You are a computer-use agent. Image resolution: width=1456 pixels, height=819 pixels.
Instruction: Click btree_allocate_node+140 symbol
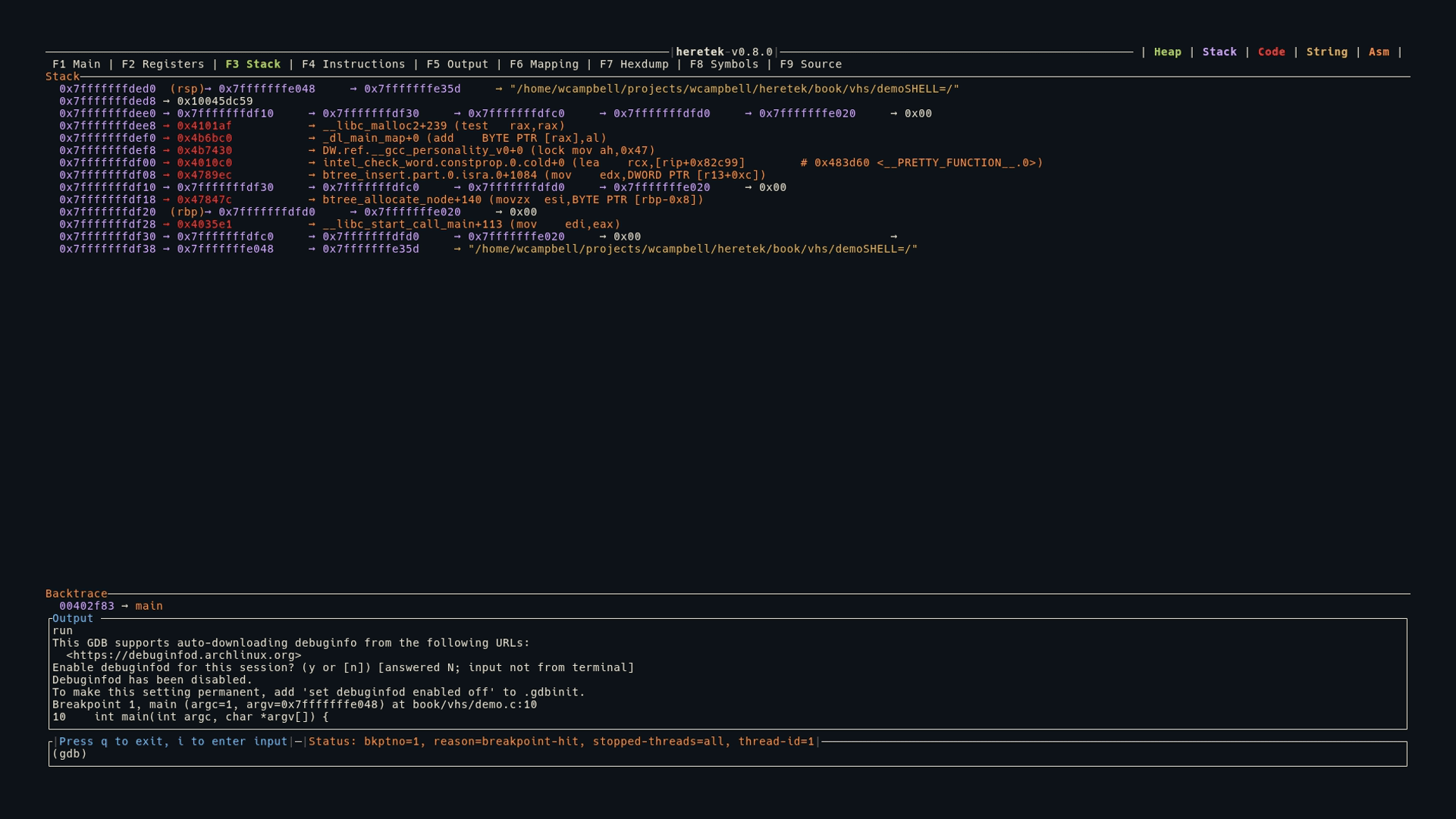click(x=402, y=200)
